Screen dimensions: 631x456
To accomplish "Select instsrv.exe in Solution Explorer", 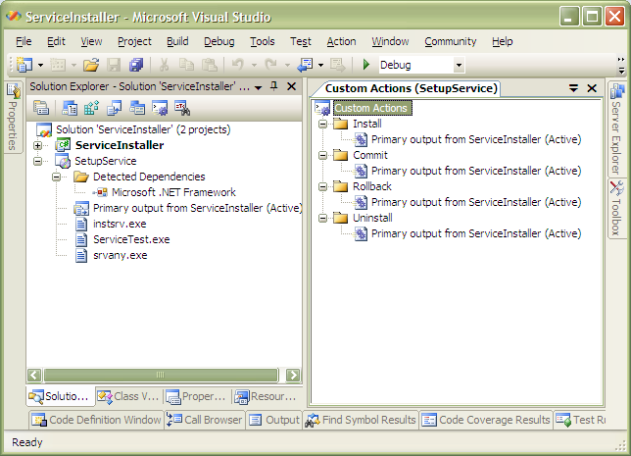I will point(120,224).
